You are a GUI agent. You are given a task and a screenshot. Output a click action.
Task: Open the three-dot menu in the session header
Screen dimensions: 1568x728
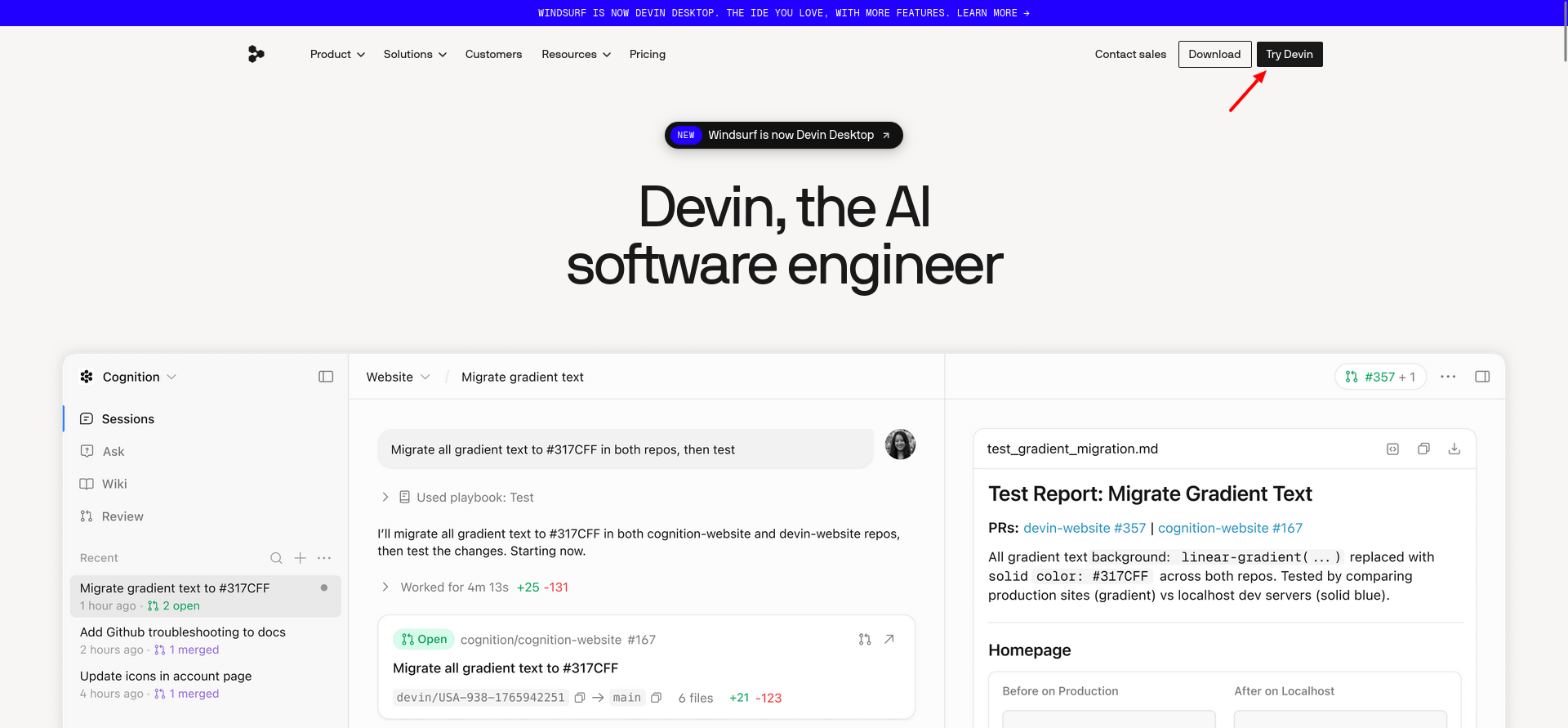(1448, 377)
